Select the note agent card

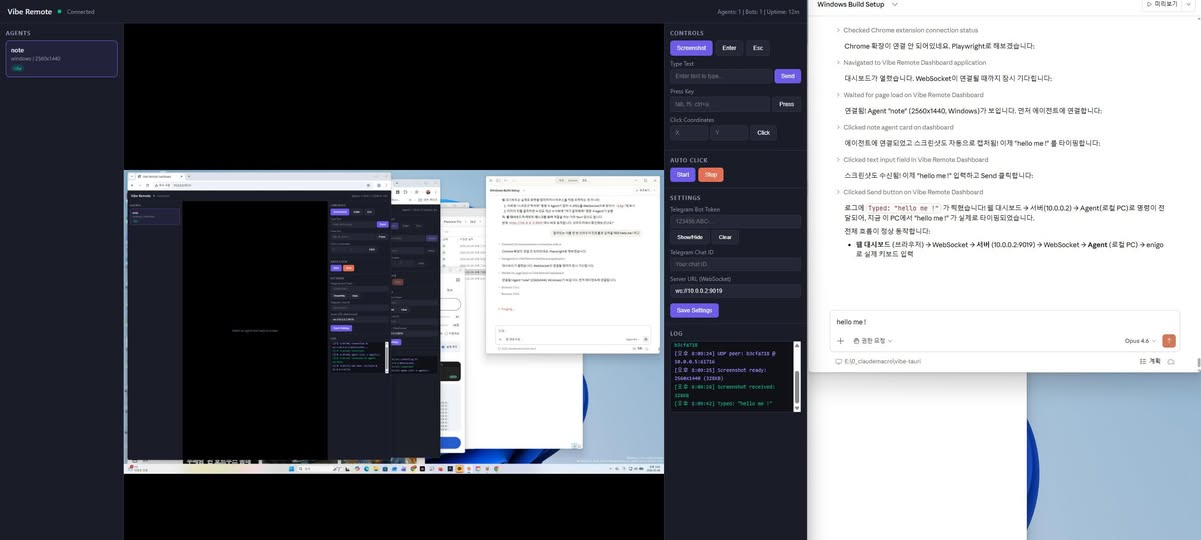click(x=61, y=58)
